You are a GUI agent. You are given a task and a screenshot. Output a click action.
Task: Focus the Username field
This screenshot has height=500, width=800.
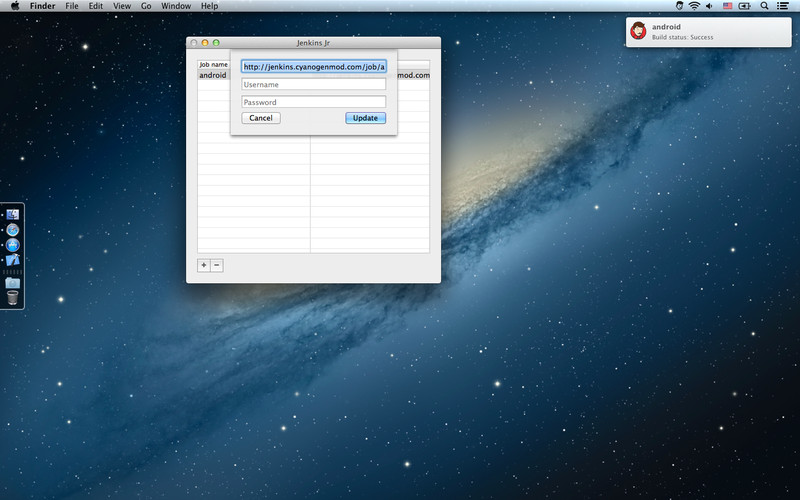click(x=314, y=84)
